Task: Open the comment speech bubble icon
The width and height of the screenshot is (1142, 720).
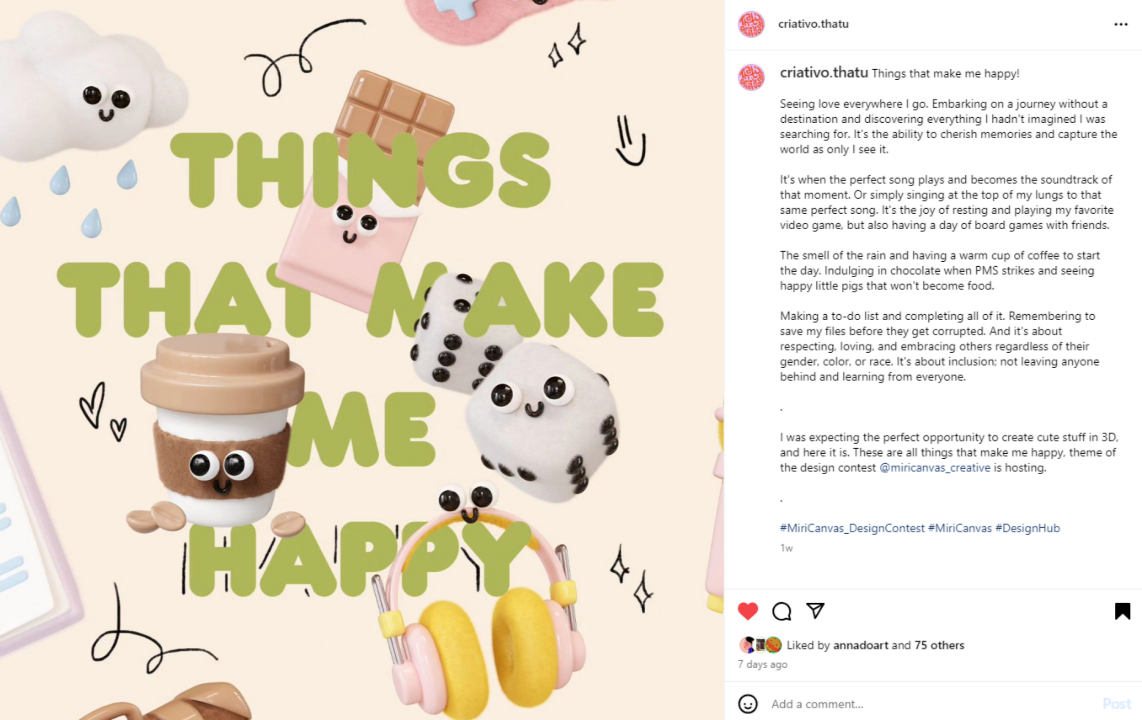Action: pyautogui.click(x=782, y=611)
